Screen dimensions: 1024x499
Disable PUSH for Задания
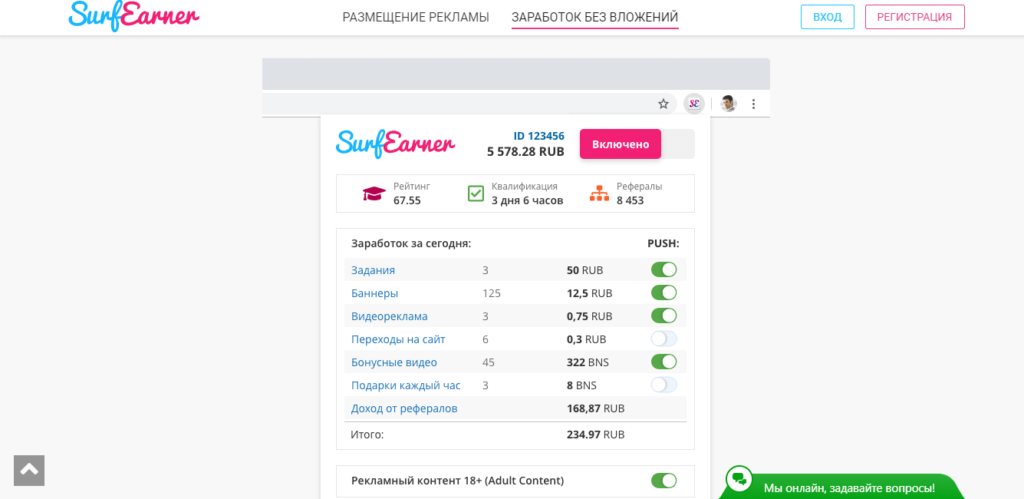pos(664,270)
